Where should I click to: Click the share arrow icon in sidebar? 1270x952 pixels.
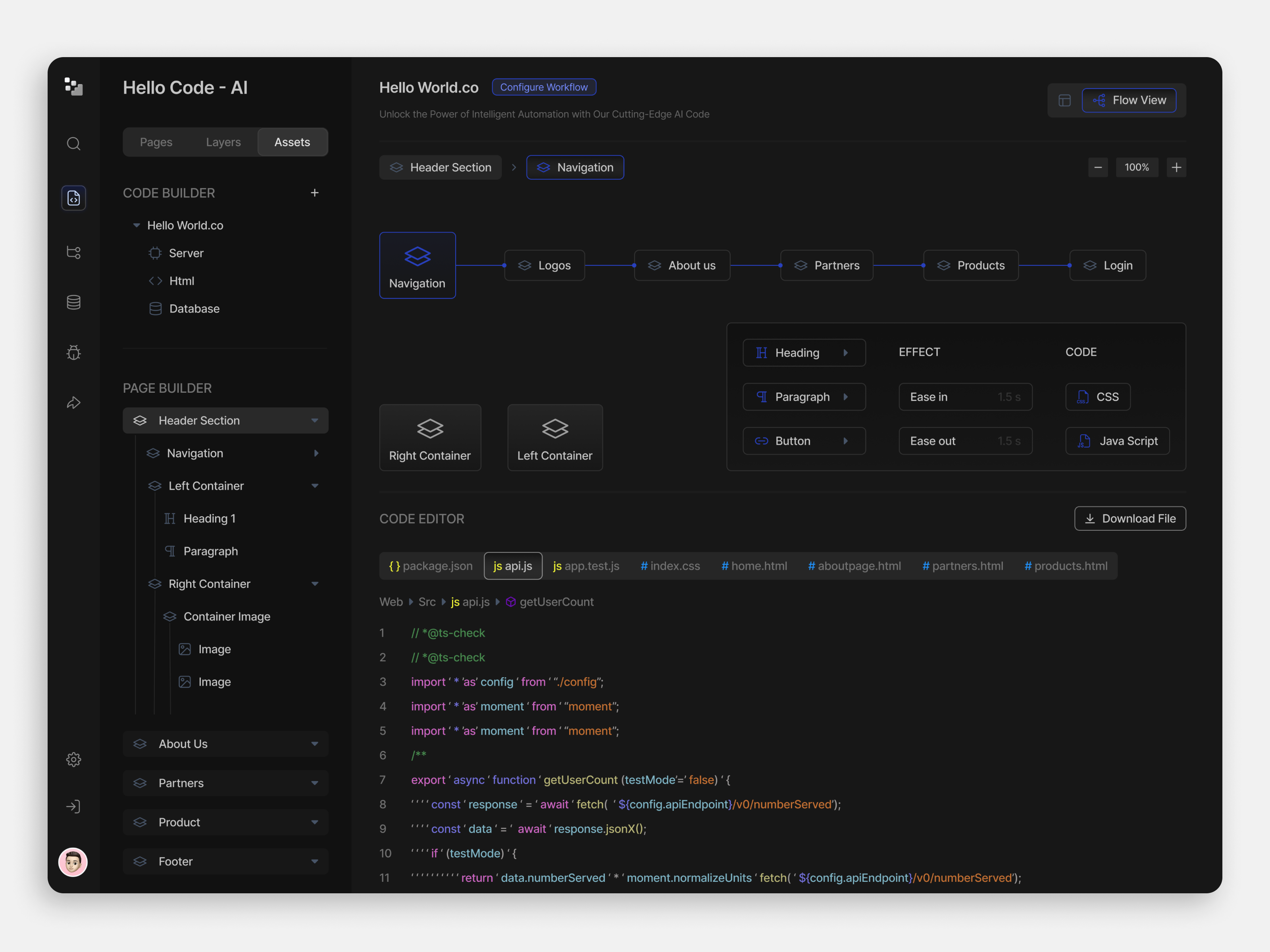[x=73, y=402]
